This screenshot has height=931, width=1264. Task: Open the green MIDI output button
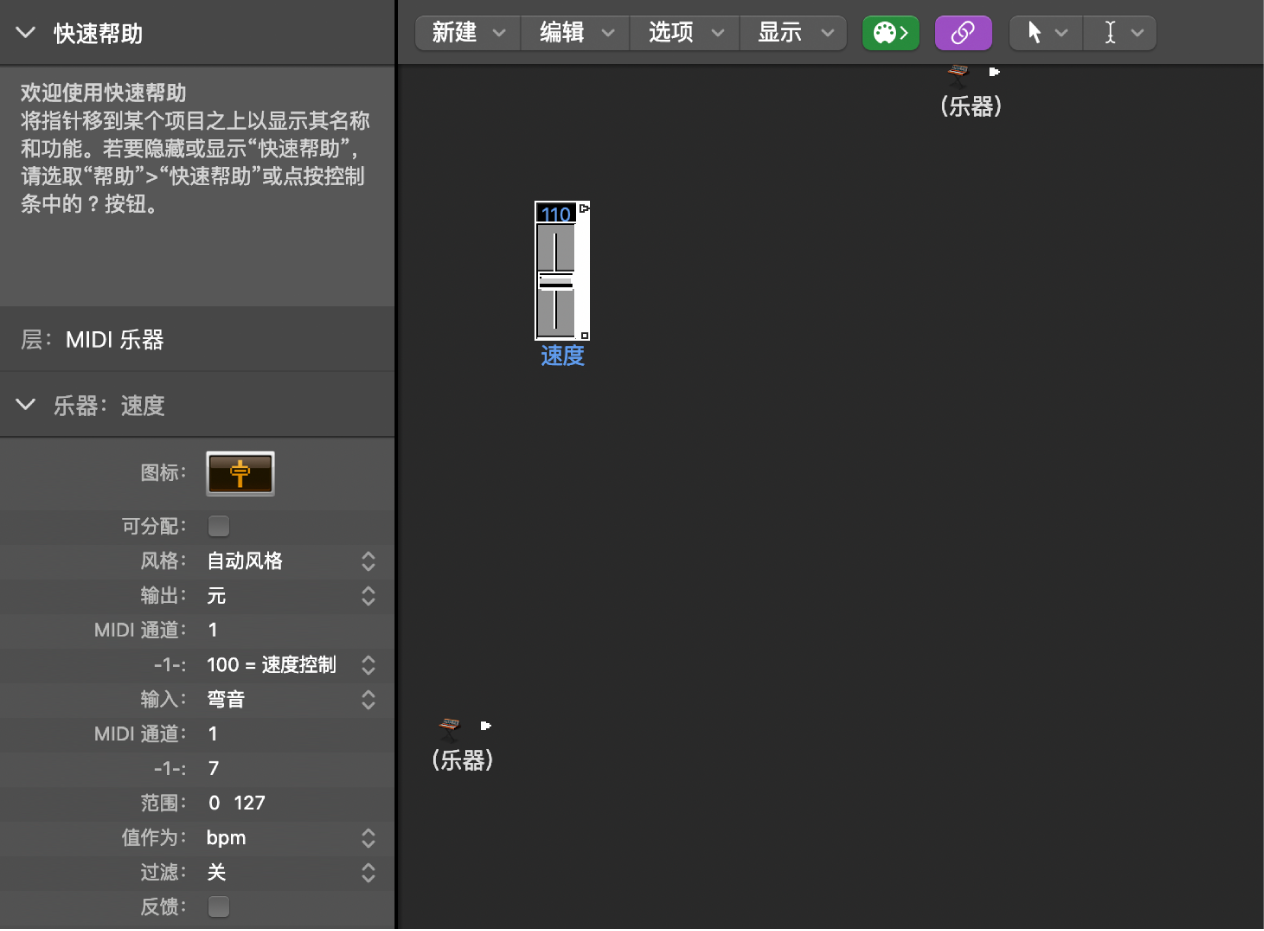tap(890, 32)
